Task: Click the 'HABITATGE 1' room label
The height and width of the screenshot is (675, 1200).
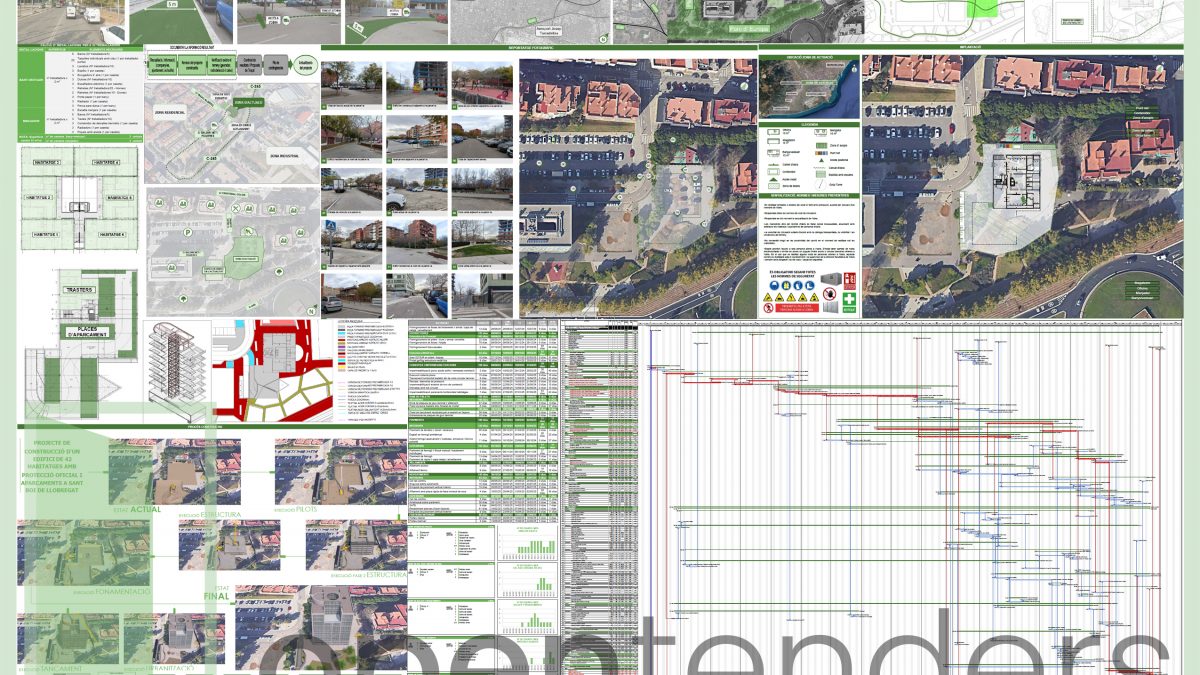Action: (x=47, y=234)
